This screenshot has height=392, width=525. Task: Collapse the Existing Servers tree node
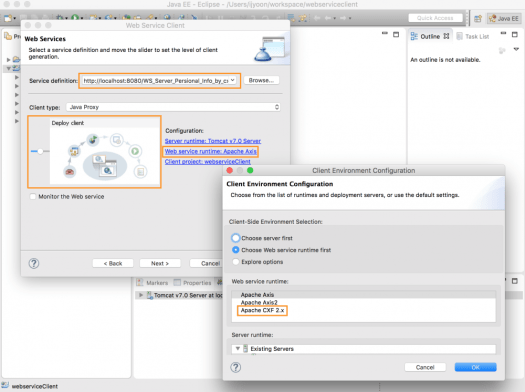pos(237,348)
